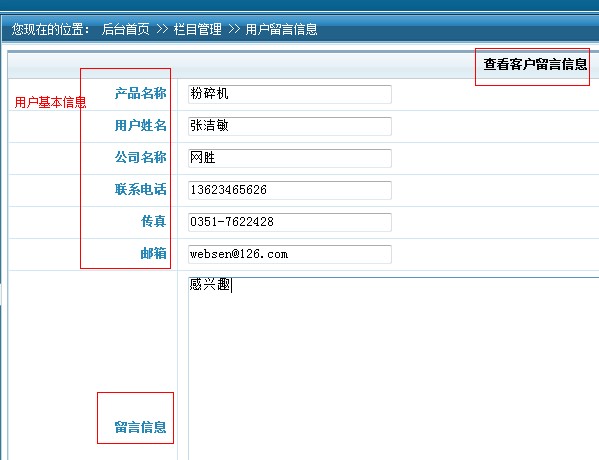Viewport: 599px width, 460px height.
Task: Click the 公司名称 label
Action: click(x=141, y=157)
